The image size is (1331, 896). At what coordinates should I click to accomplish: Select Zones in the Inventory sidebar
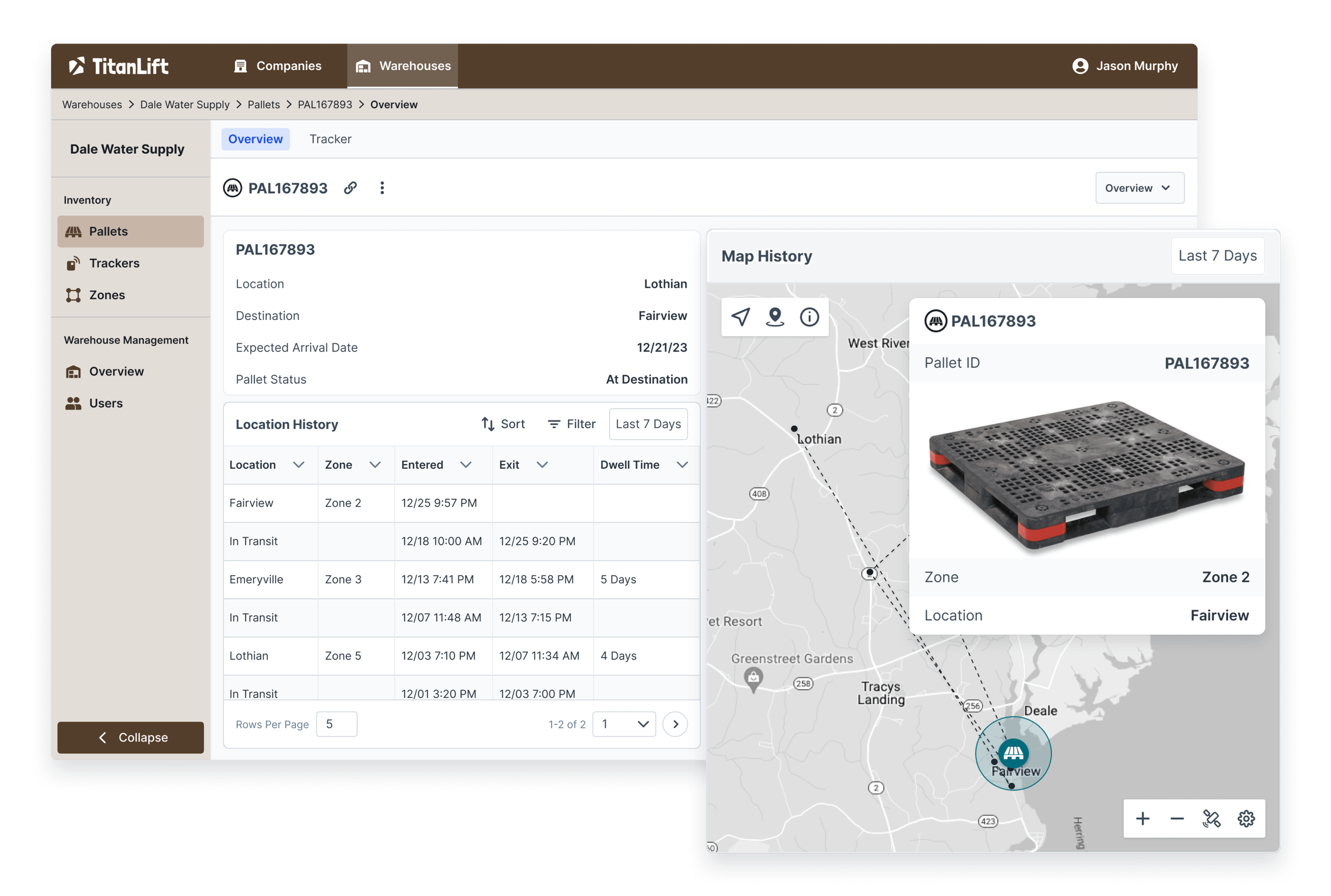tap(107, 295)
